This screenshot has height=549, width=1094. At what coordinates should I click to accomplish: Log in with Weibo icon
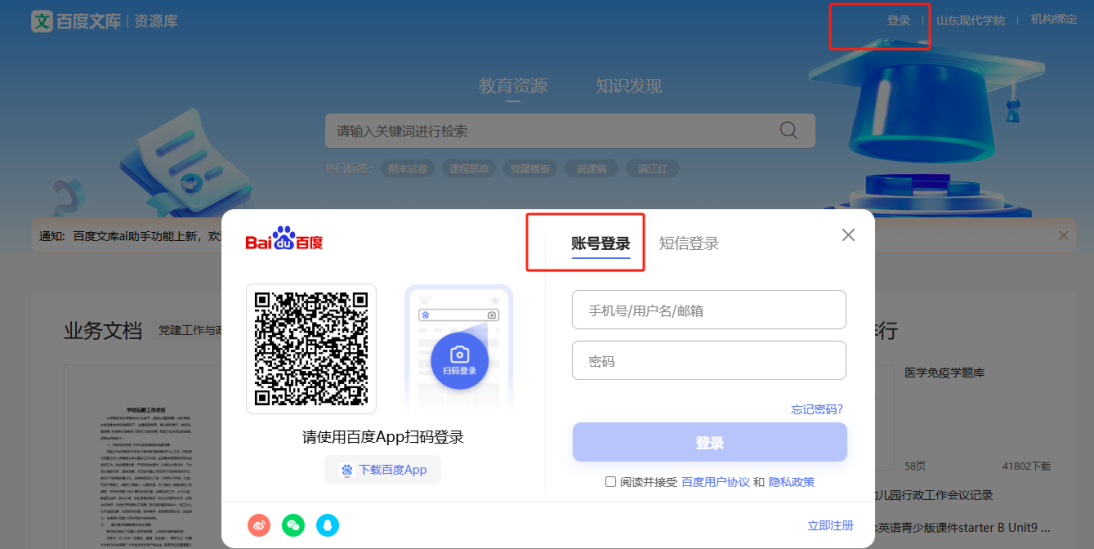tap(259, 525)
